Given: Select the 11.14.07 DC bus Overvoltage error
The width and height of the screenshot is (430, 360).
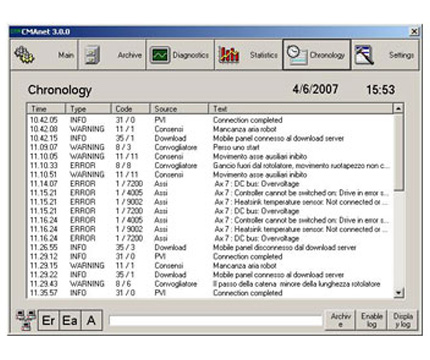Looking at the screenshot, I should point(210,184).
